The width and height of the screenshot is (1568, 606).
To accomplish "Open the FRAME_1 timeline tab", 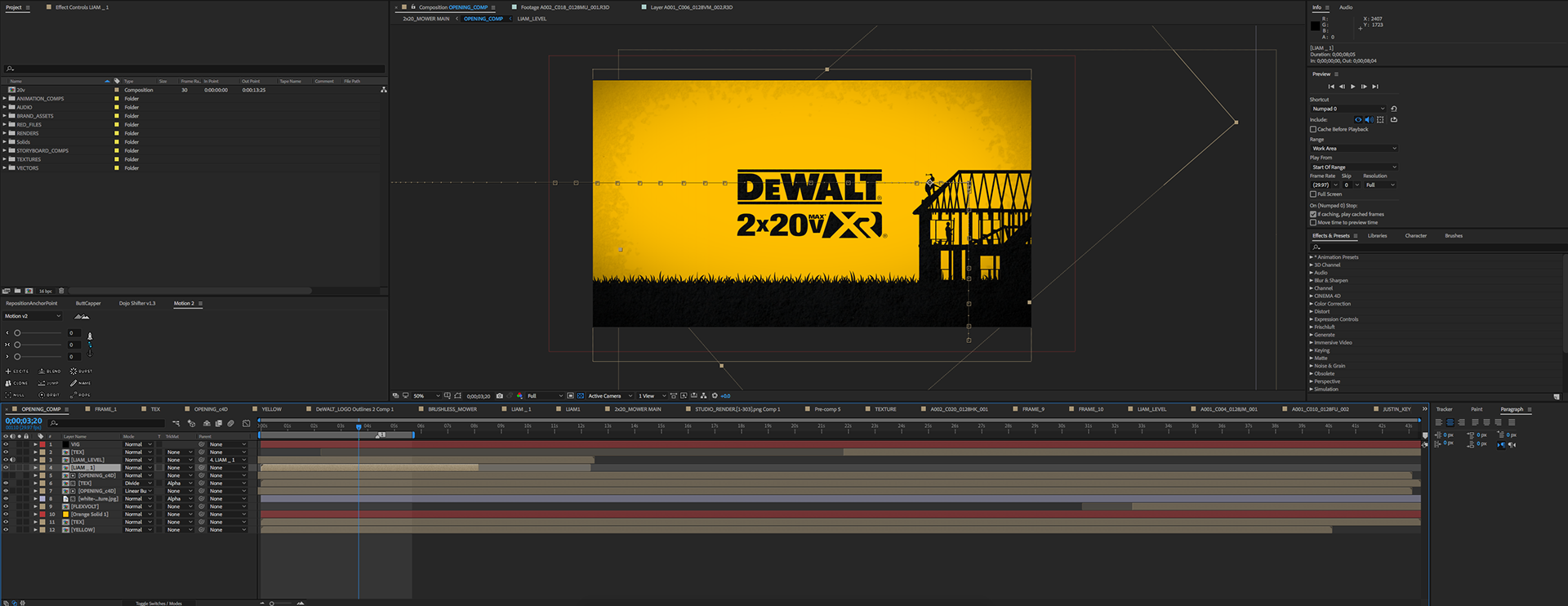I will tap(105, 409).
